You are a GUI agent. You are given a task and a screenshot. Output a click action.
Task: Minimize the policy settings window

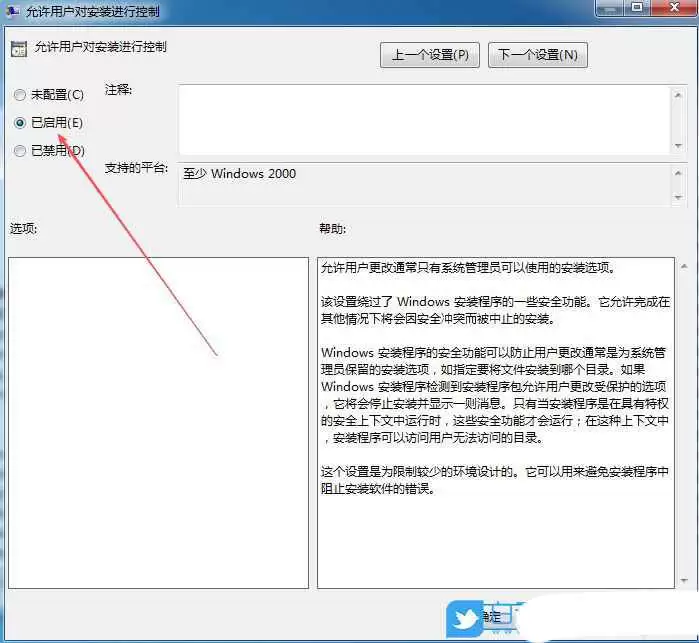coord(610,8)
